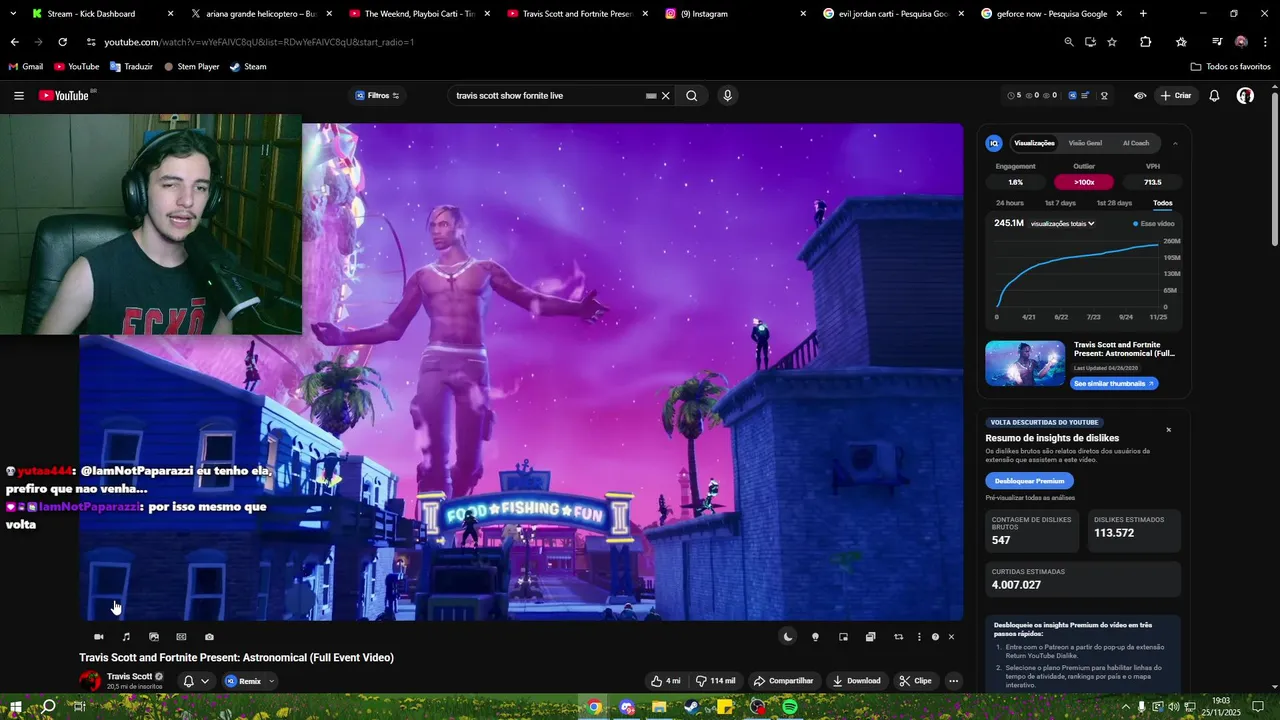
Task: Open the Spotify icon on the taskbar
Action: point(789,707)
